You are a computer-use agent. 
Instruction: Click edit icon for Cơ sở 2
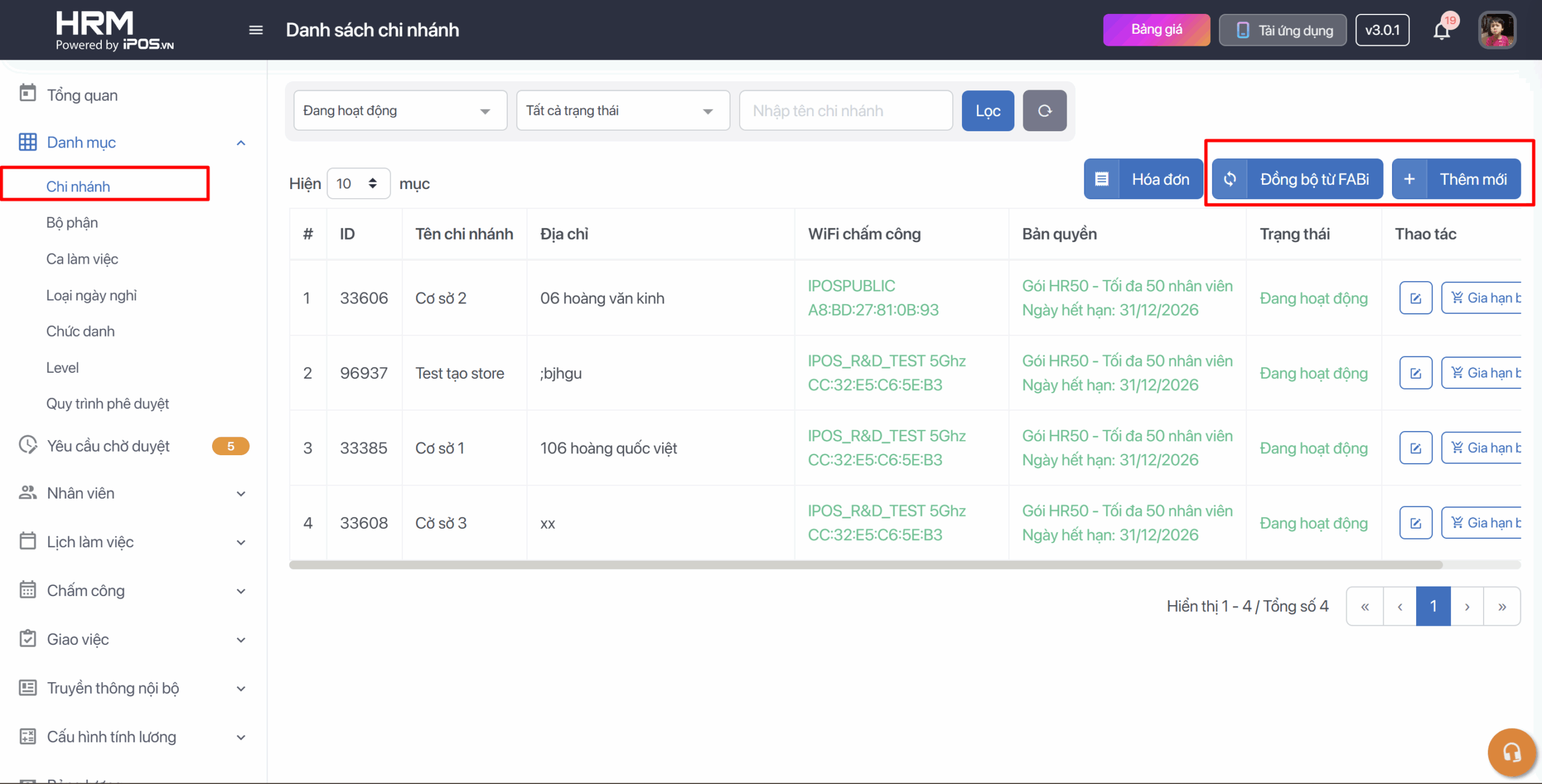click(1416, 298)
